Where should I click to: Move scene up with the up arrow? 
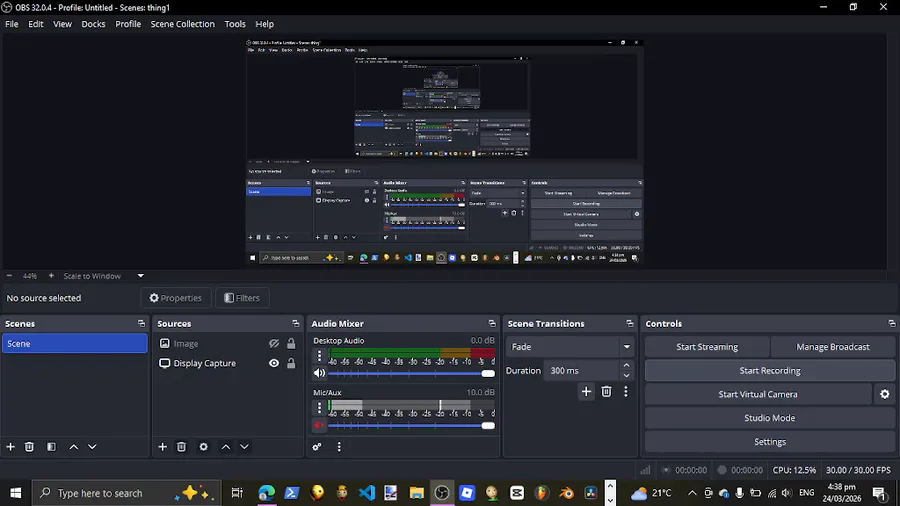(x=73, y=446)
